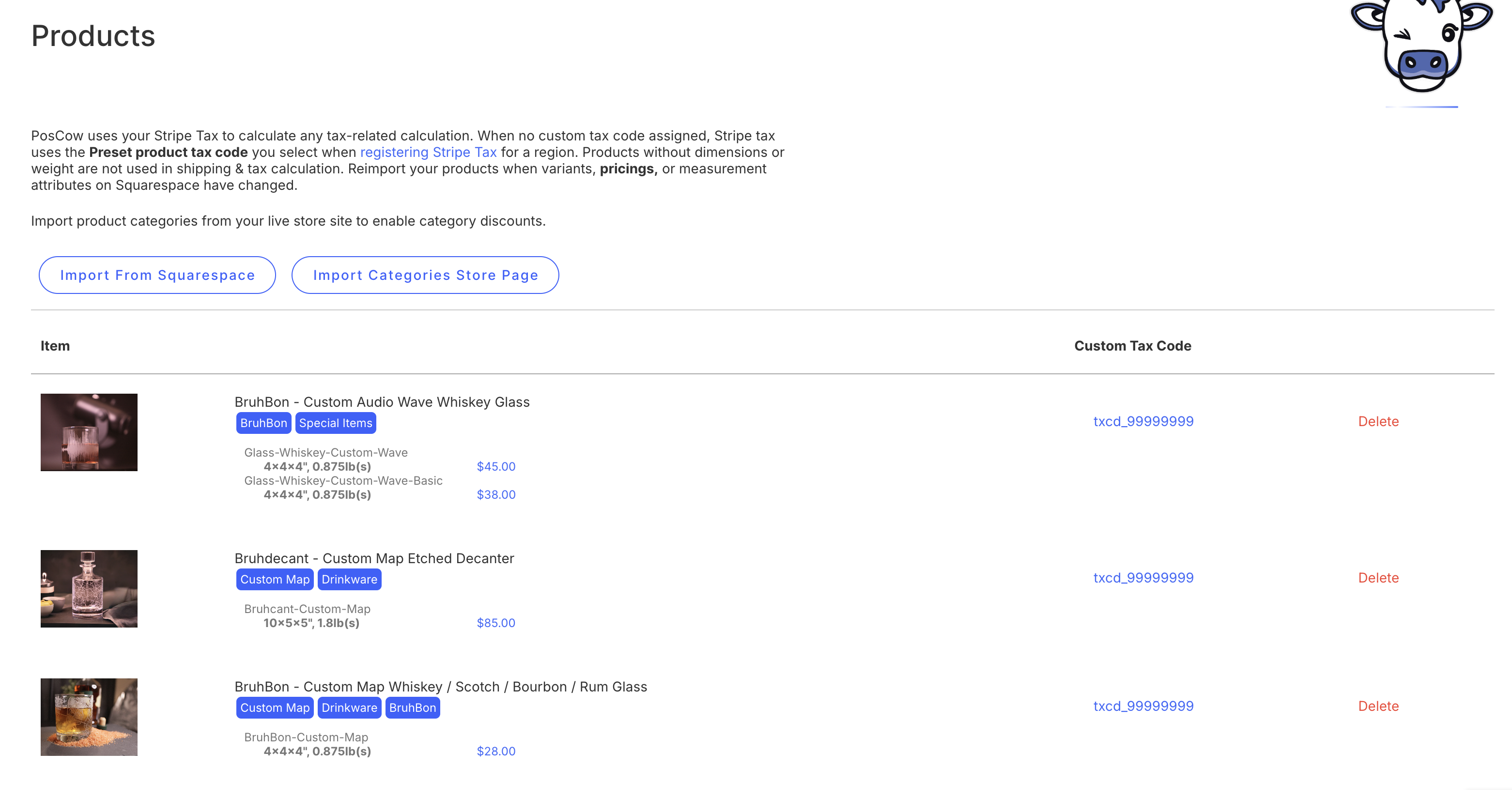The width and height of the screenshot is (1512, 798).
Task: Click Import From Squarespace button
Action: [x=157, y=275]
